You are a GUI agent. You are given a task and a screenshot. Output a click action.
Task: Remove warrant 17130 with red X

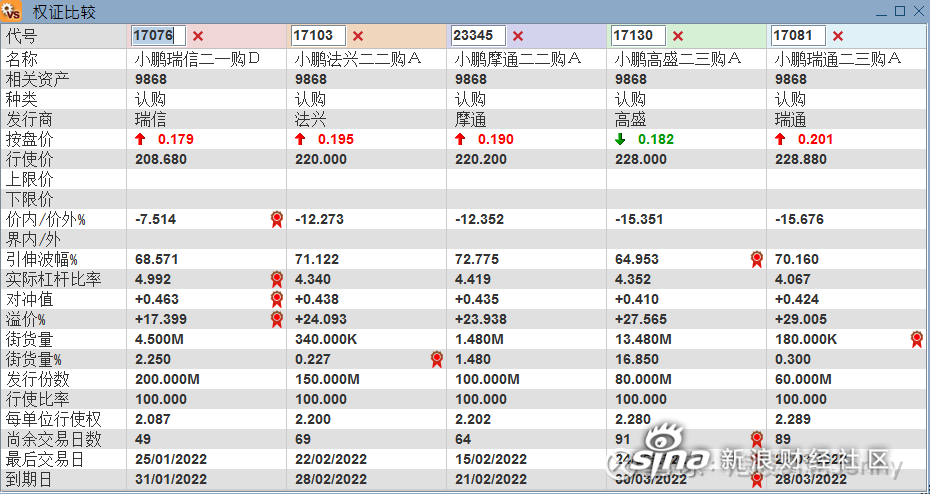[x=678, y=36]
